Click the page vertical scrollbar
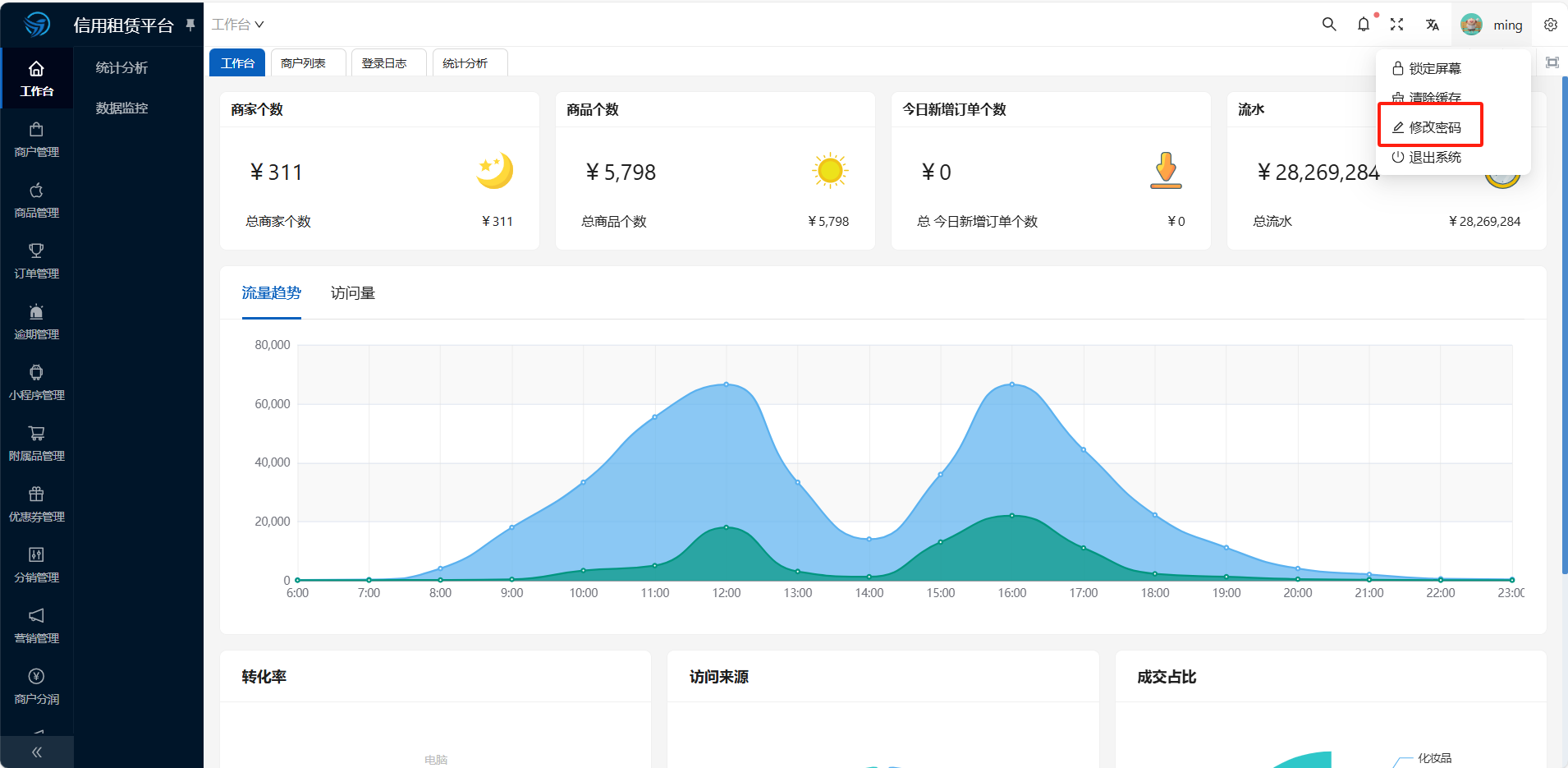Image resolution: width=1568 pixels, height=768 pixels. tap(1565, 324)
